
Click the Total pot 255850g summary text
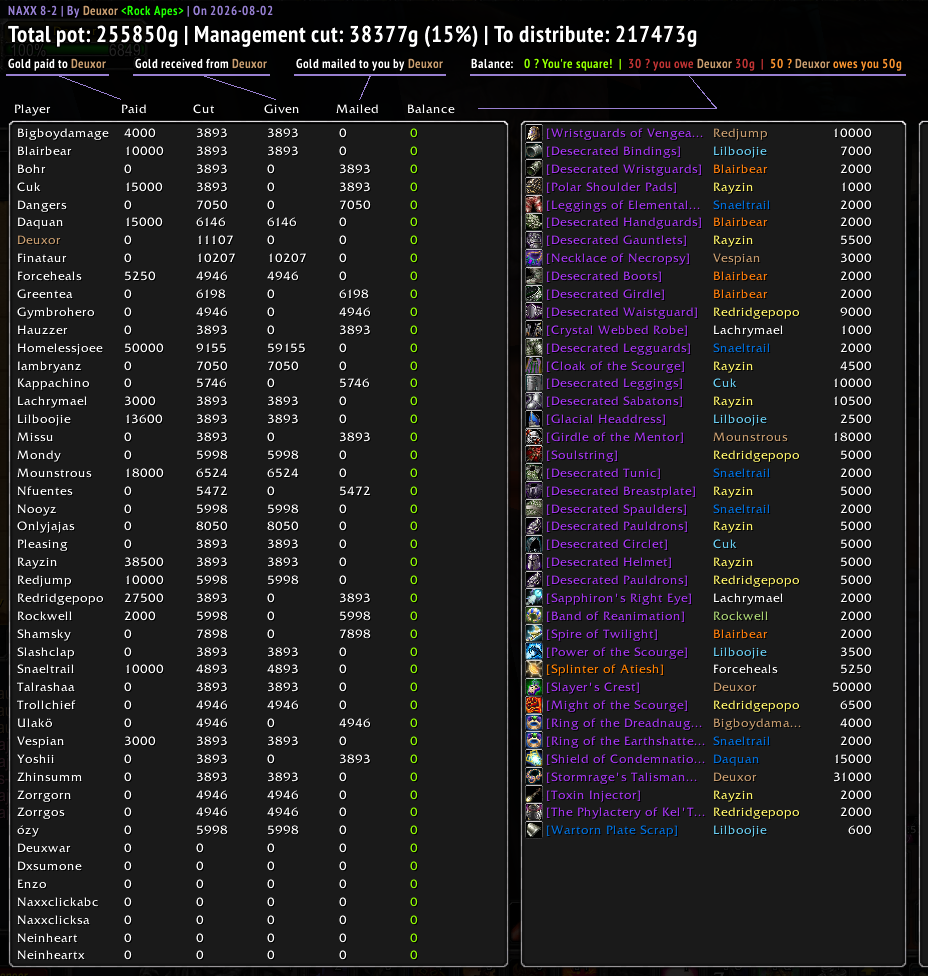click(93, 35)
